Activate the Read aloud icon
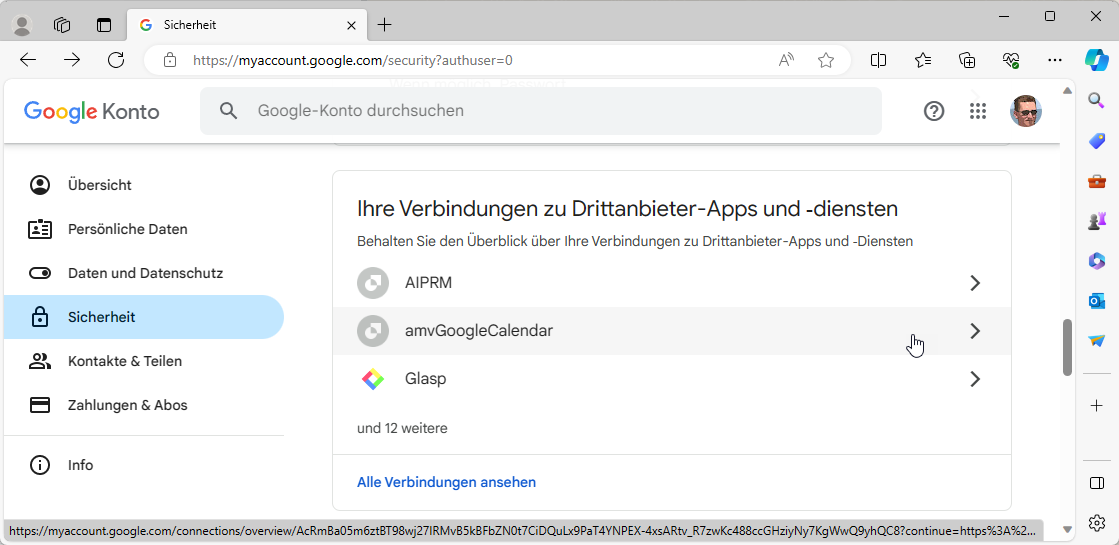The width and height of the screenshot is (1119, 545). [x=786, y=61]
